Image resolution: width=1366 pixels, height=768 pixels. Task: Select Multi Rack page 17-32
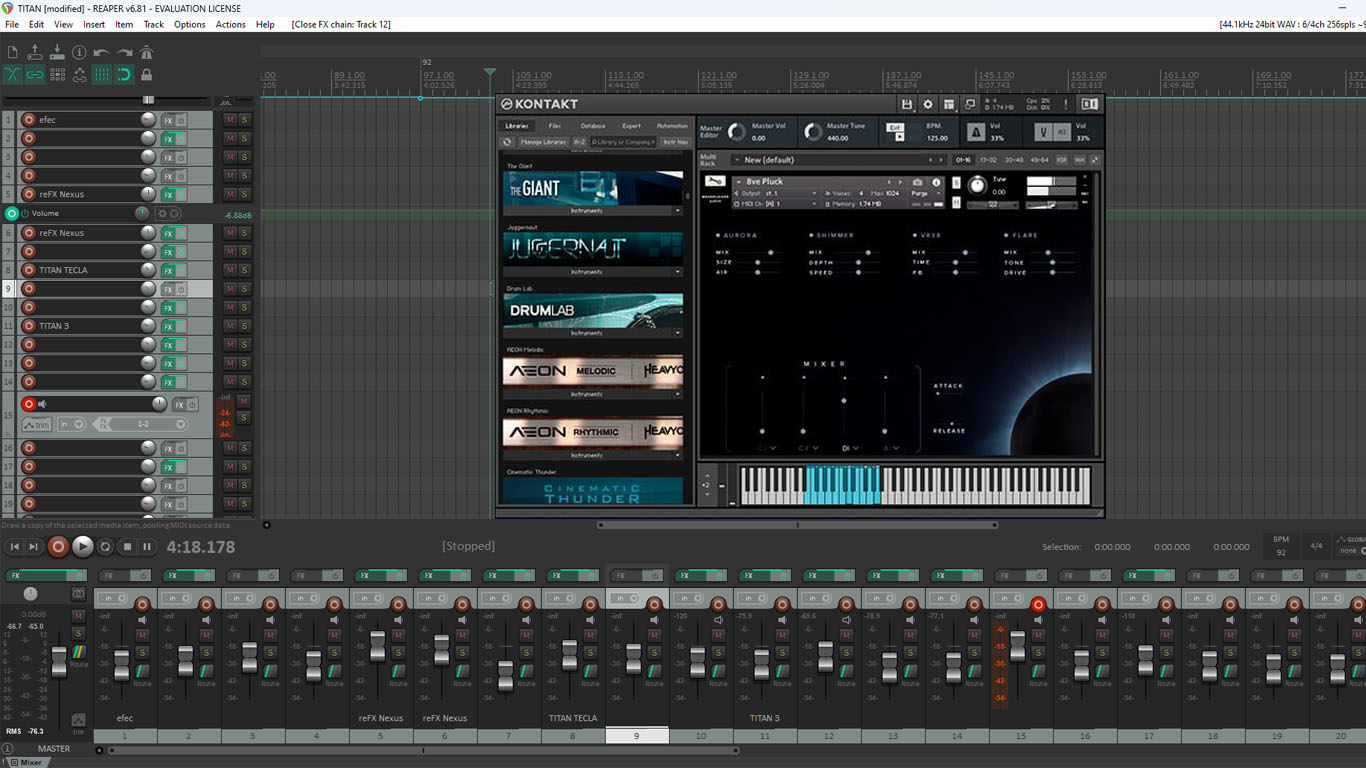pos(987,160)
